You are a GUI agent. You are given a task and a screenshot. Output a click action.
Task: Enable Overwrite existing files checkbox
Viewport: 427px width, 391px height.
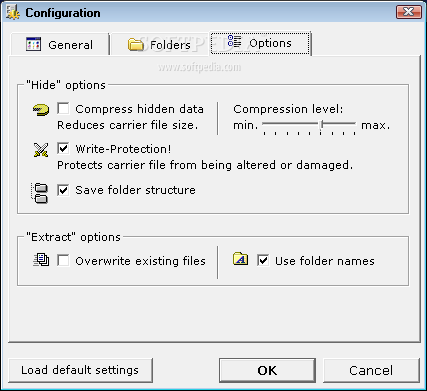tap(63, 260)
